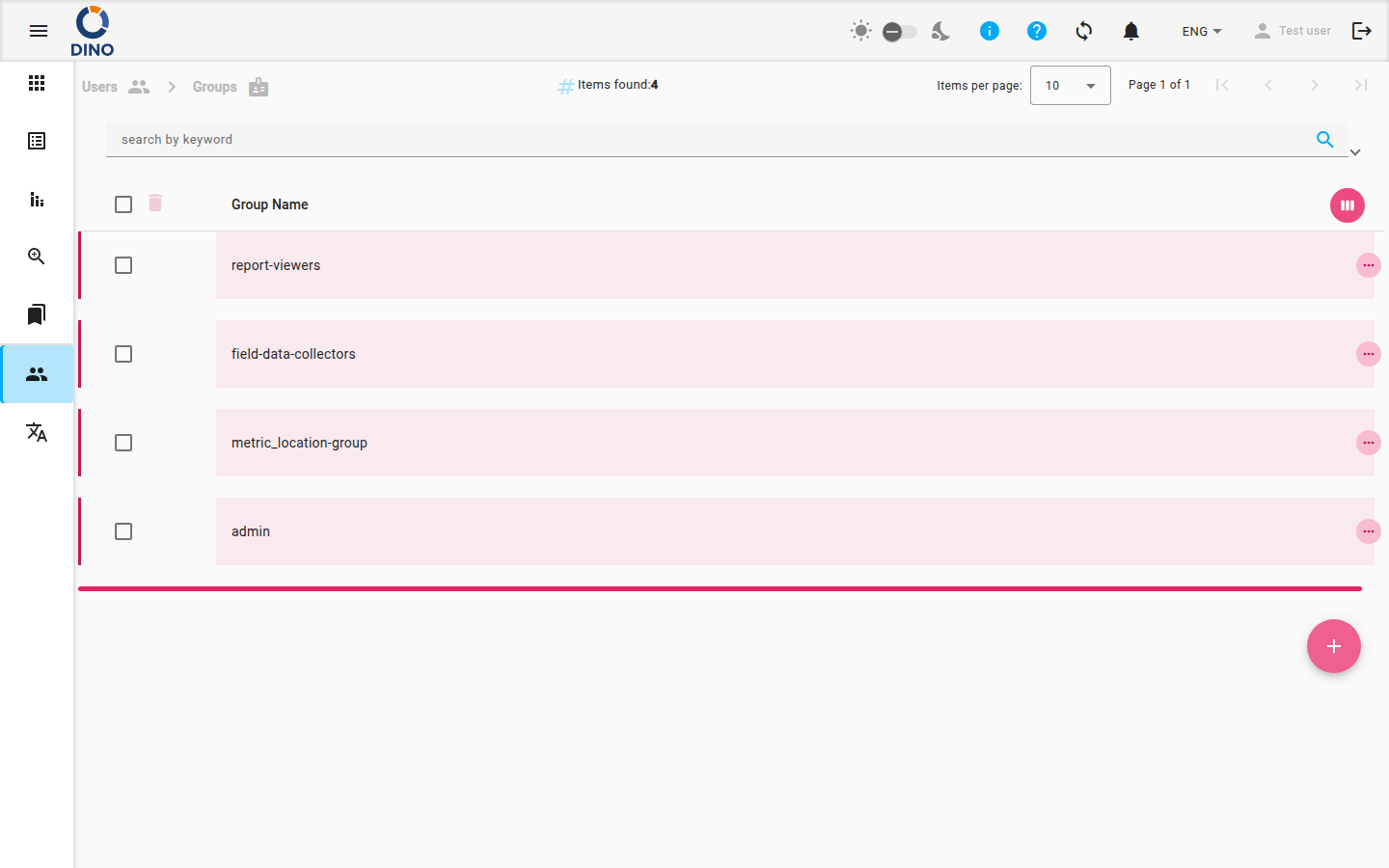Go to last page button

click(1361, 85)
